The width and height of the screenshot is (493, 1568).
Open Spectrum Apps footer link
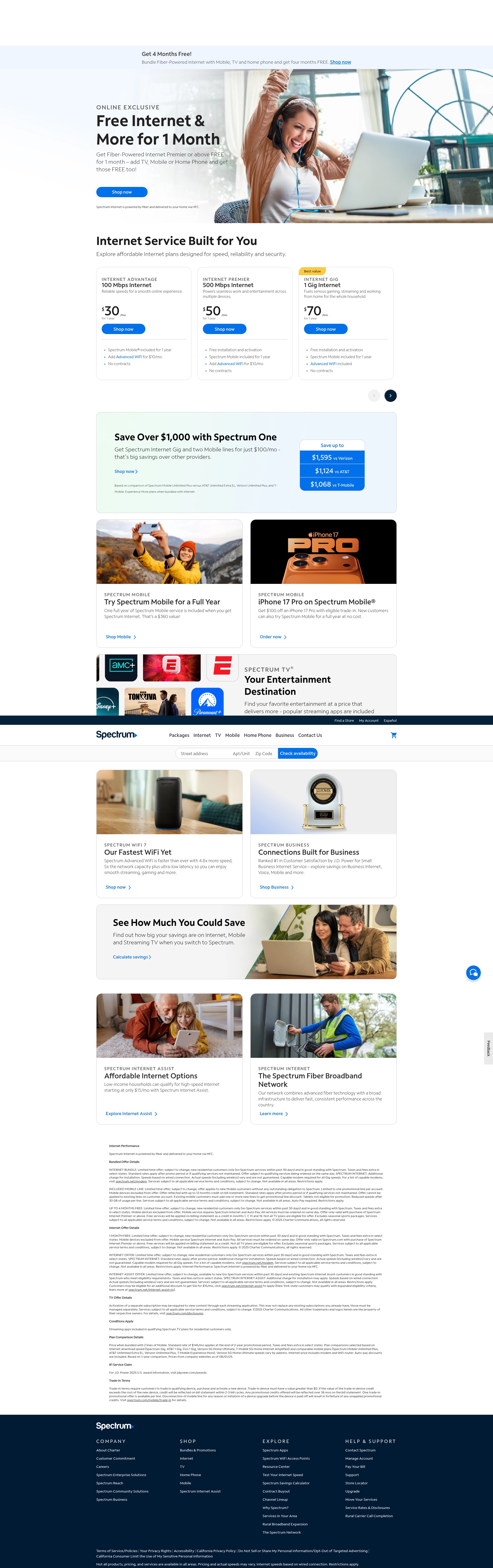tap(275, 1450)
